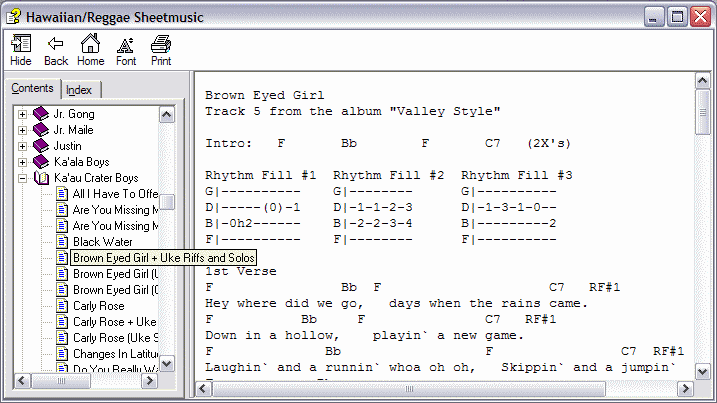Open All I Have To Offer topic
Image resolution: width=717 pixels, height=403 pixels.
115,193
